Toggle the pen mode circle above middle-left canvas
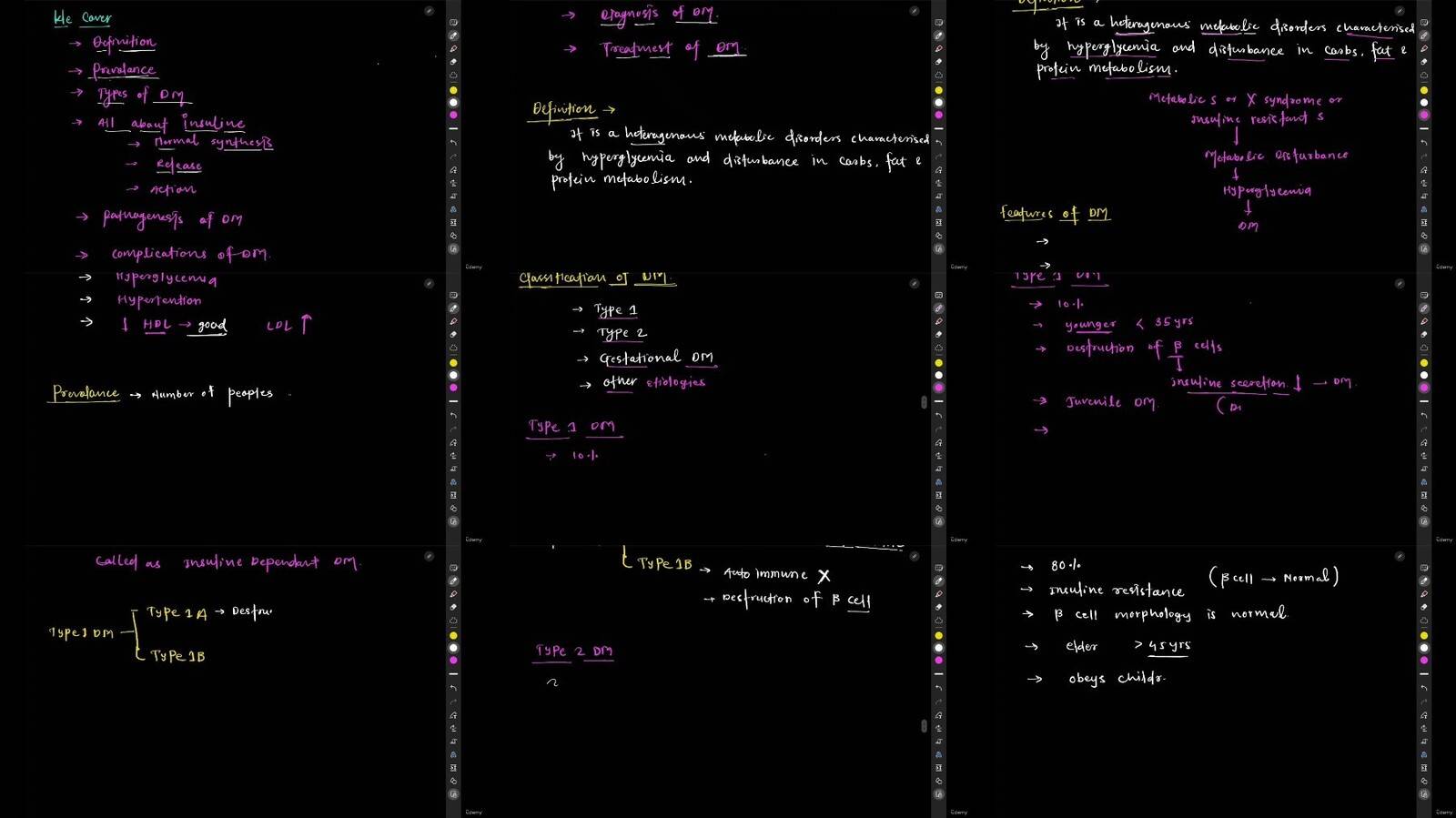1456x818 pixels. point(429,284)
